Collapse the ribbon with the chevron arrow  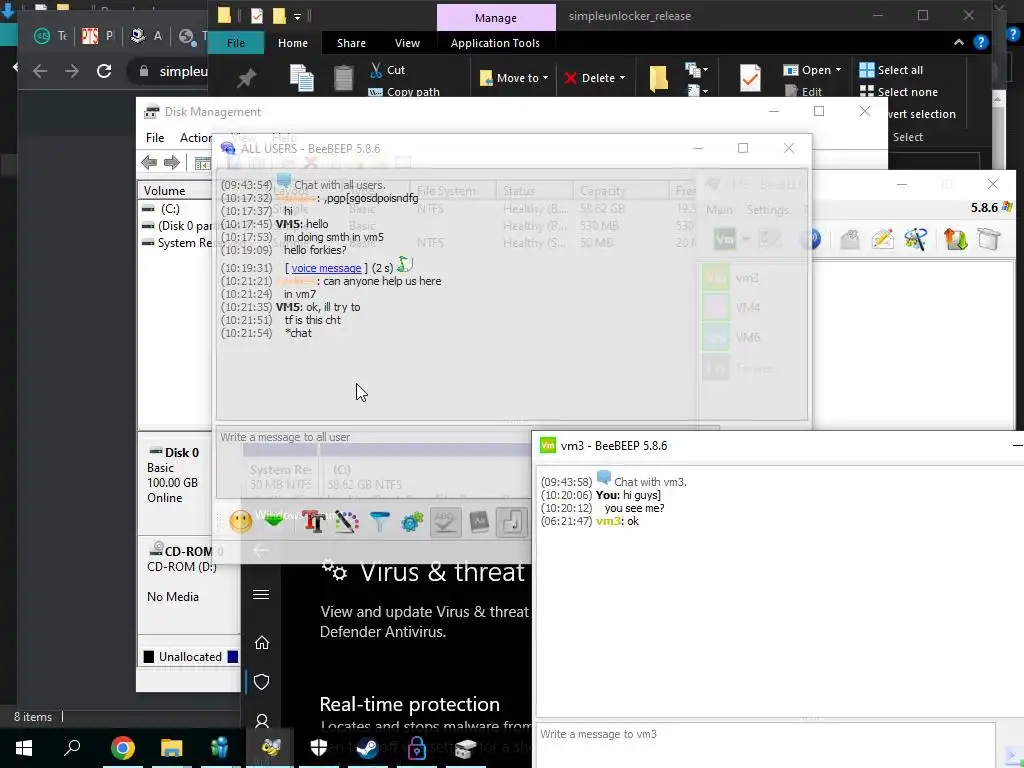[x=958, y=42]
